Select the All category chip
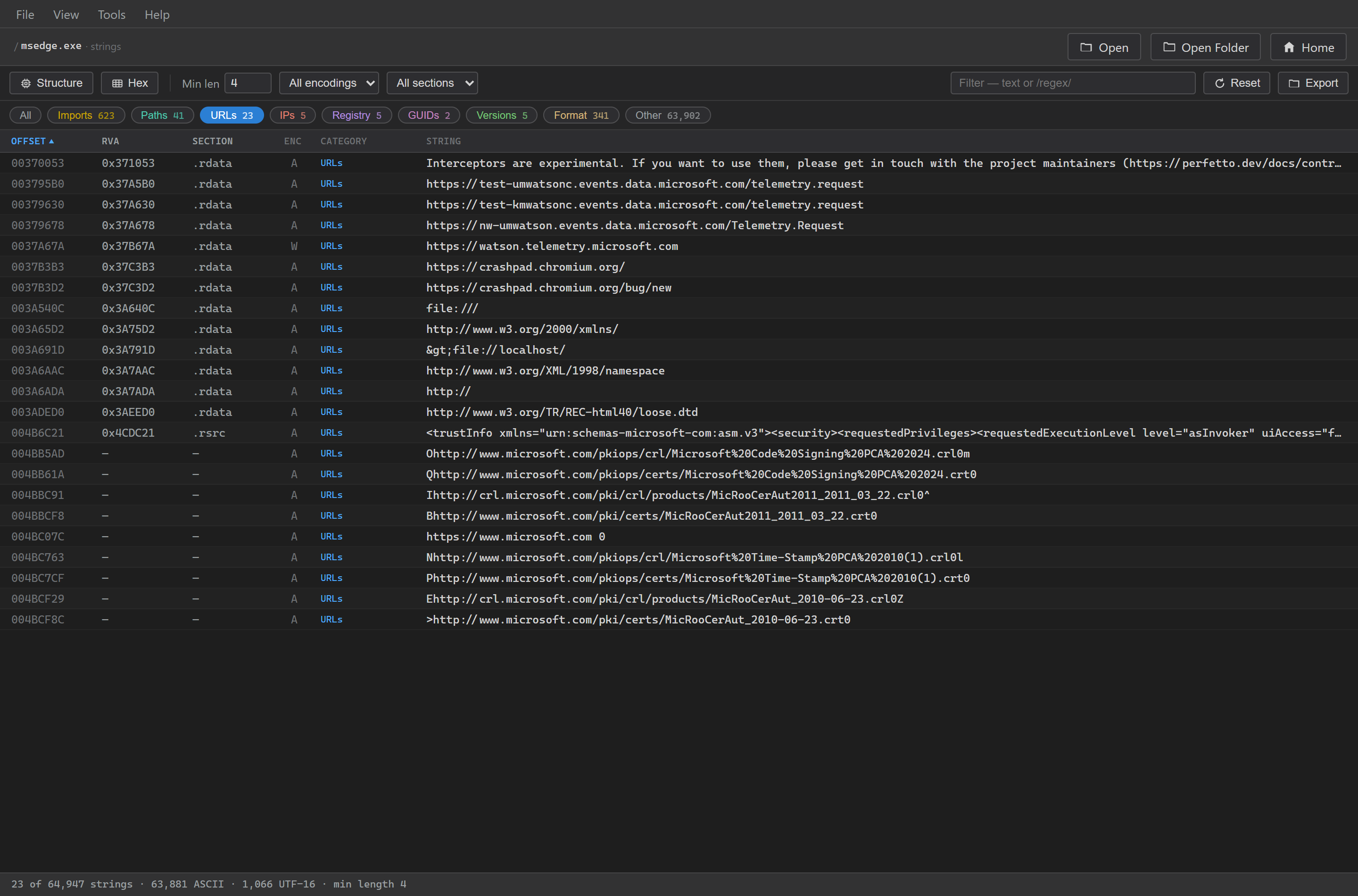This screenshot has width=1358, height=896. click(25, 116)
